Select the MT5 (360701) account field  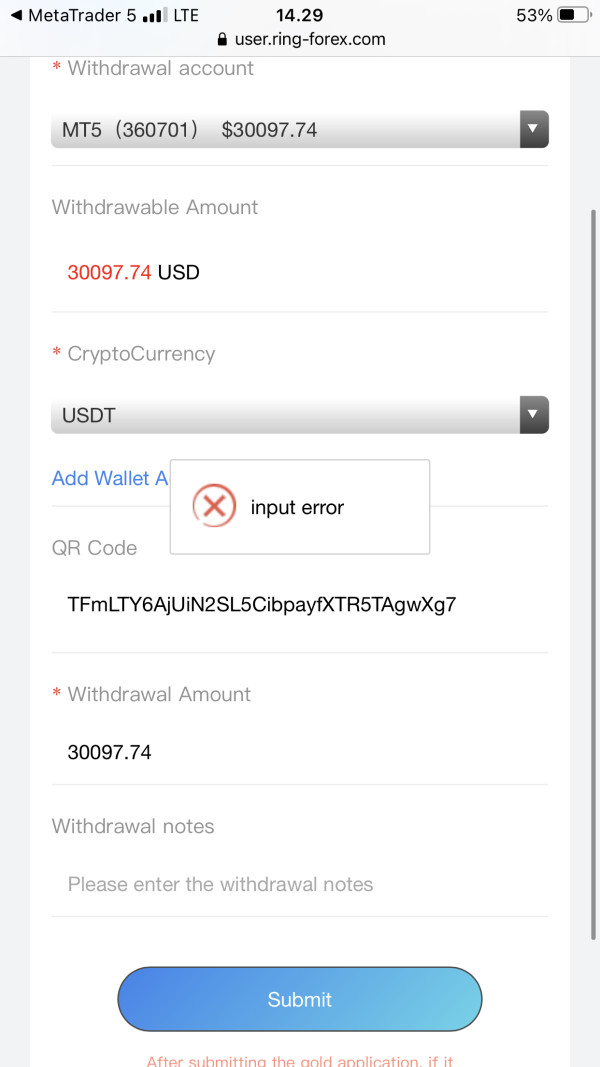(300, 129)
